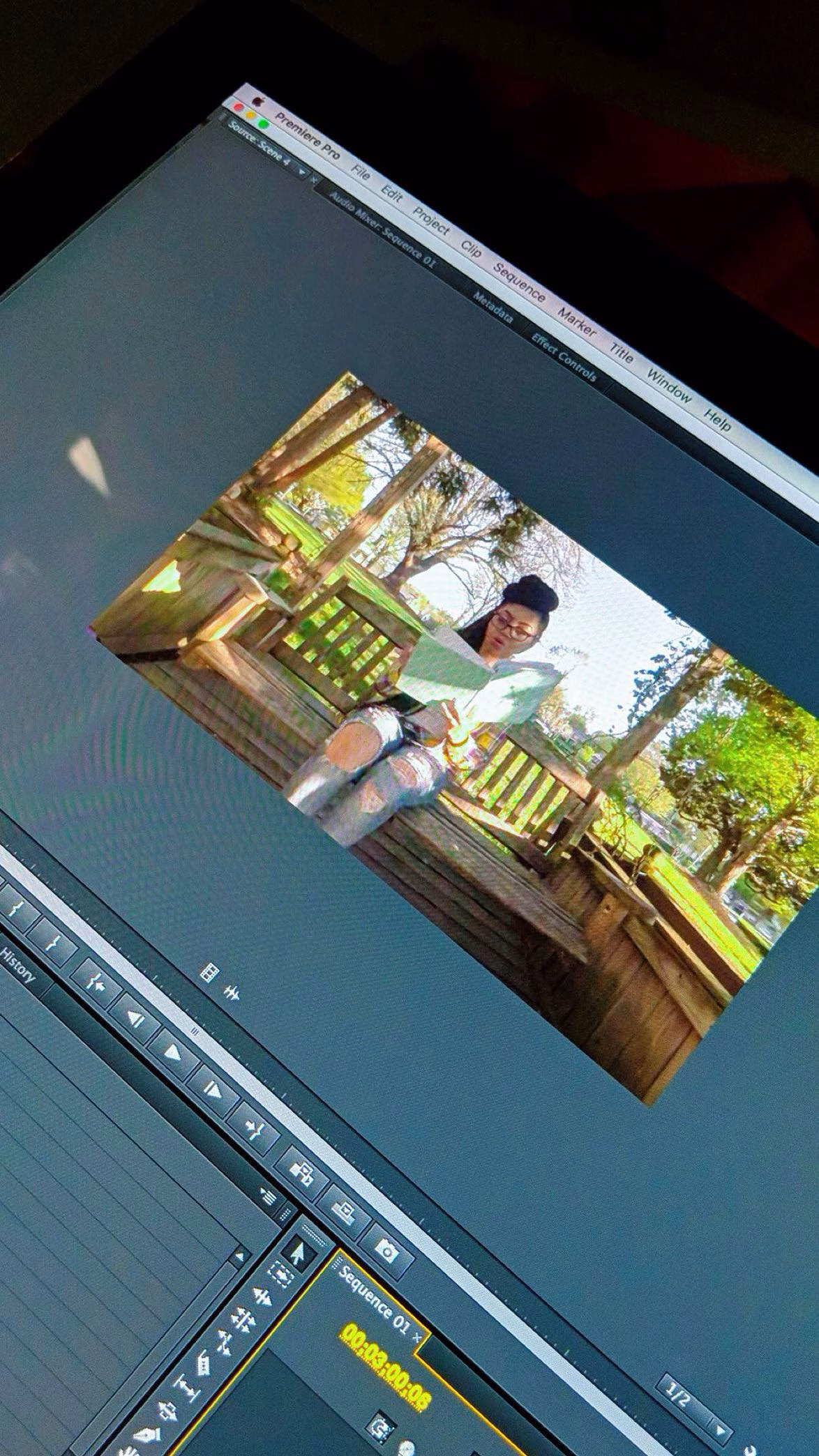This screenshot has height=1456, width=819.
Task: Switch to the History tab
Action: coord(17,965)
